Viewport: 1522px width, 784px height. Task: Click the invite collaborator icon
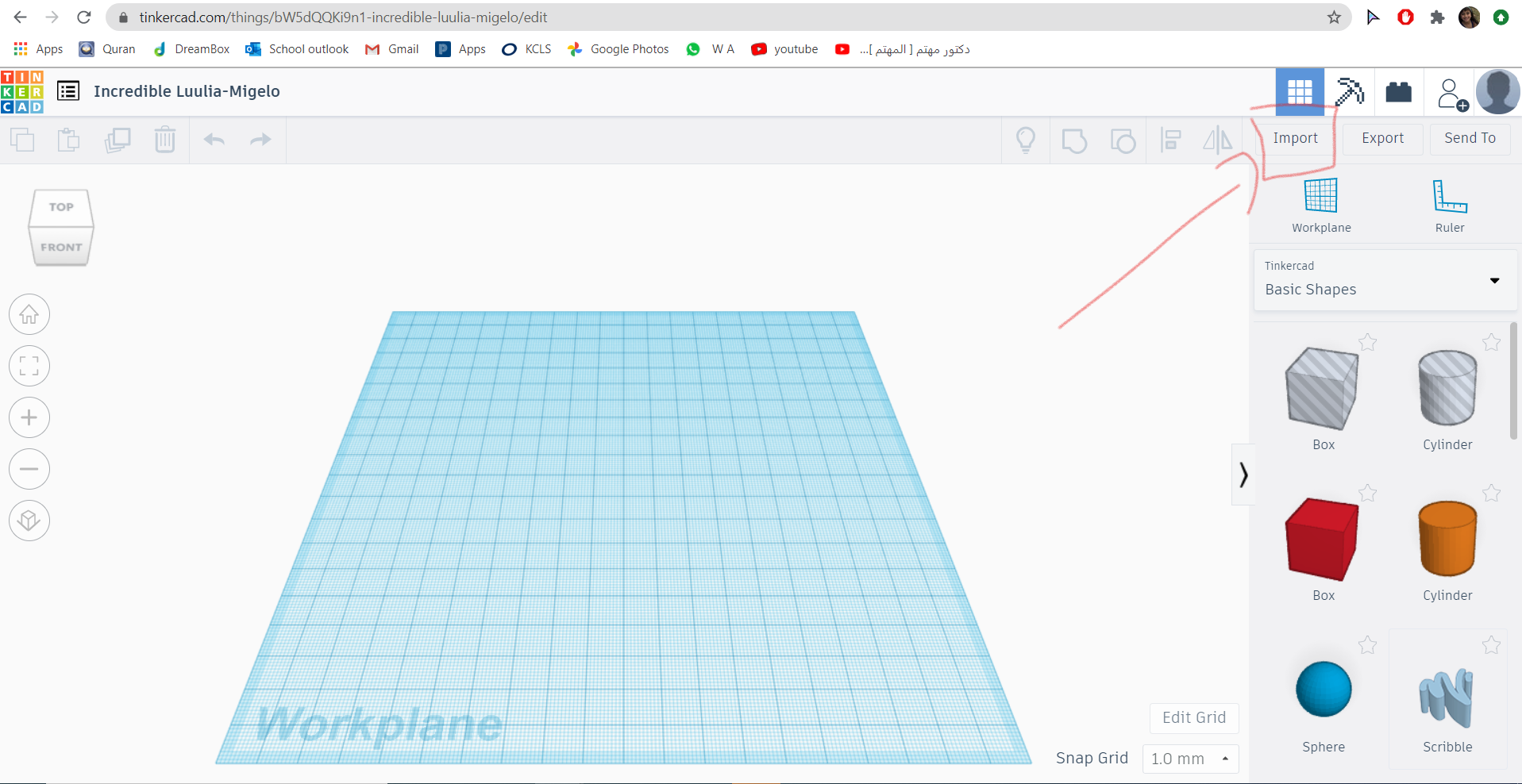coord(1452,94)
